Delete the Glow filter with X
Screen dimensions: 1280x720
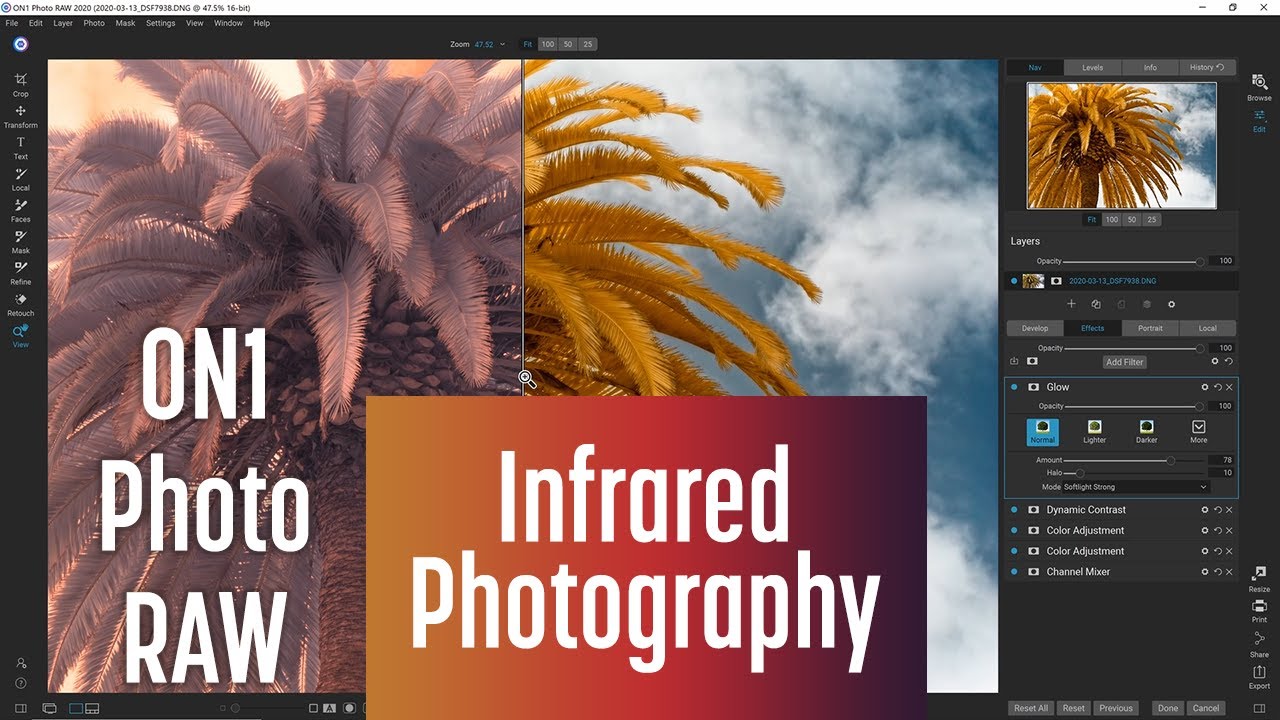[1229, 387]
